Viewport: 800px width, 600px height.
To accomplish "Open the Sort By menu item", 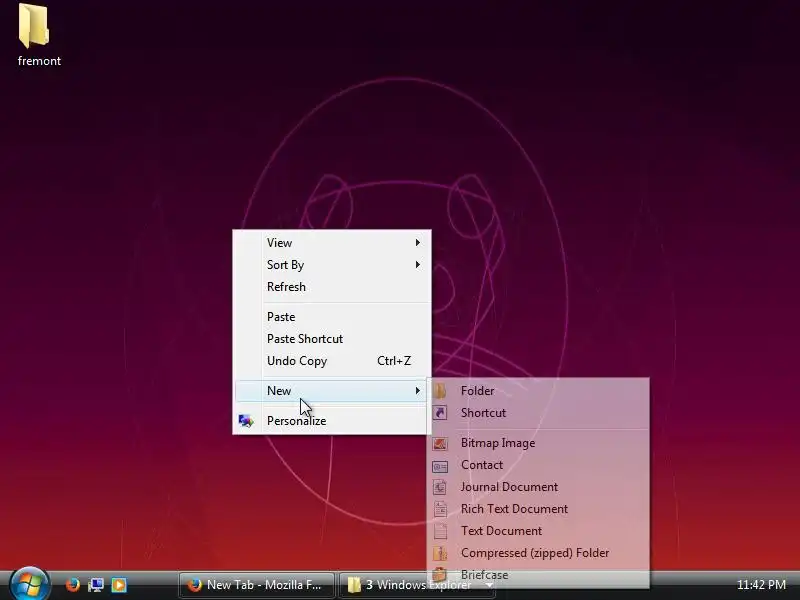I will click(331, 265).
